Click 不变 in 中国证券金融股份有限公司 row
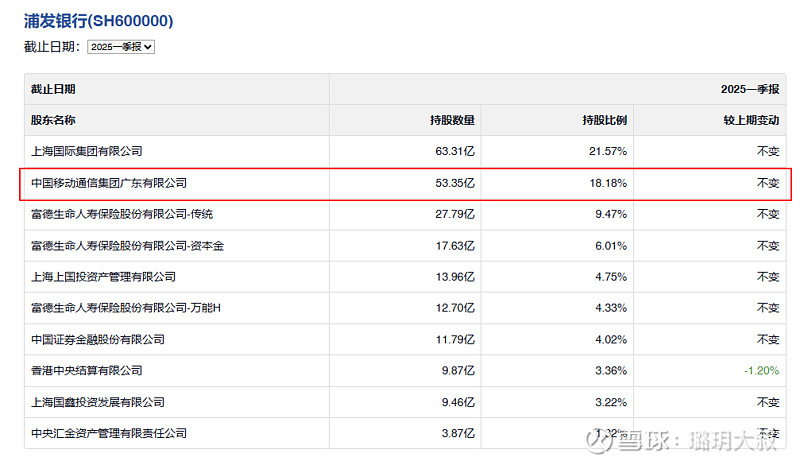The width and height of the screenshot is (800, 465). coord(768,339)
